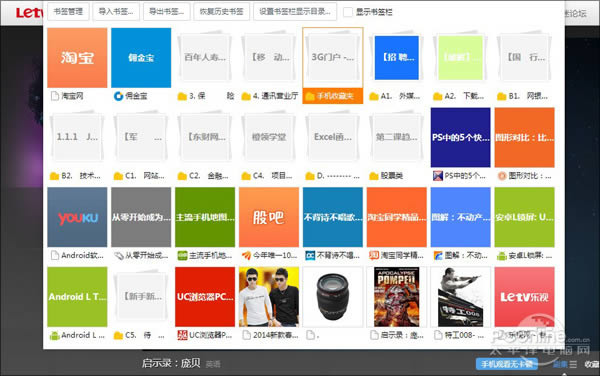The width and height of the screenshot is (600, 376).
Task: Click the 2014新款春 bookmark label
Action: pos(276,335)
